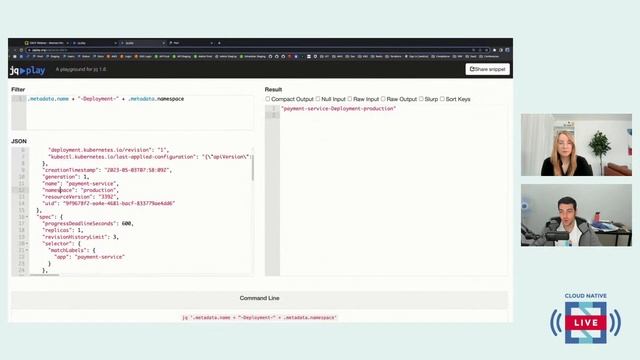Open a new browser tab with plus button
The height and width of the screenshot is (360, 640).
(x=219, y=42)
